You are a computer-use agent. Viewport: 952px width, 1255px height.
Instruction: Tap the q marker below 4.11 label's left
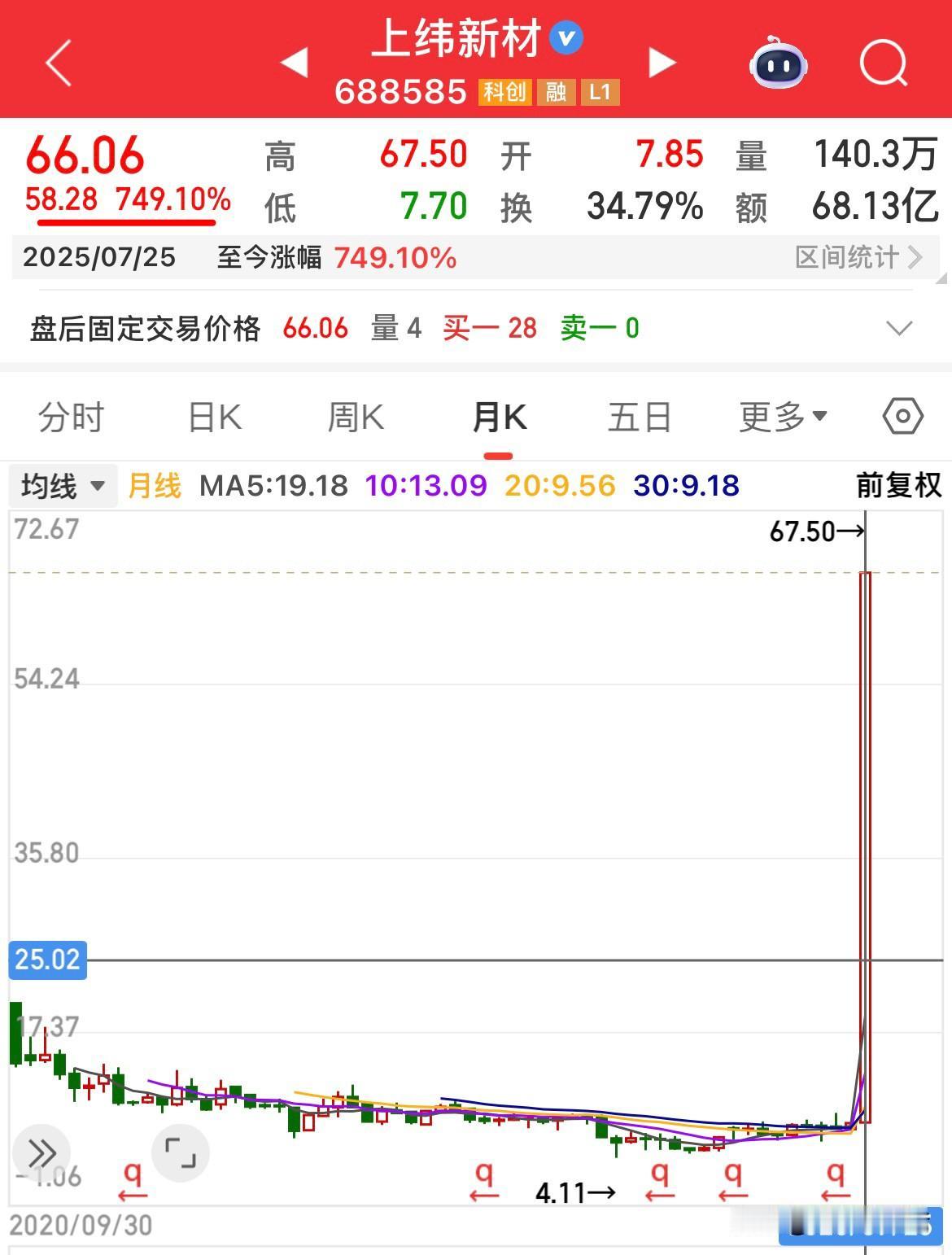[484, 1182]
